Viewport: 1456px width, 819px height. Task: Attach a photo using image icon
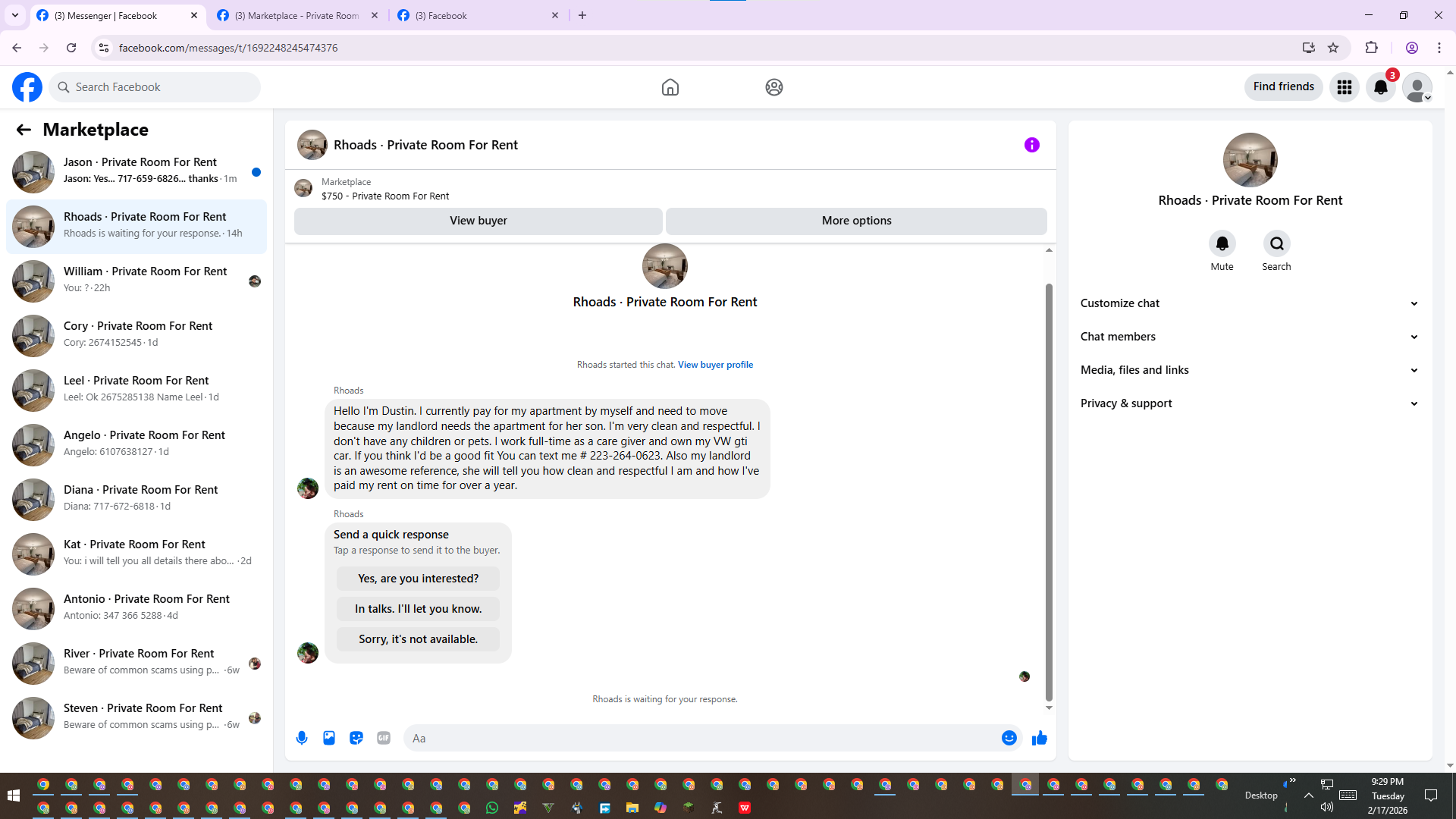click(x=329, y=738)
